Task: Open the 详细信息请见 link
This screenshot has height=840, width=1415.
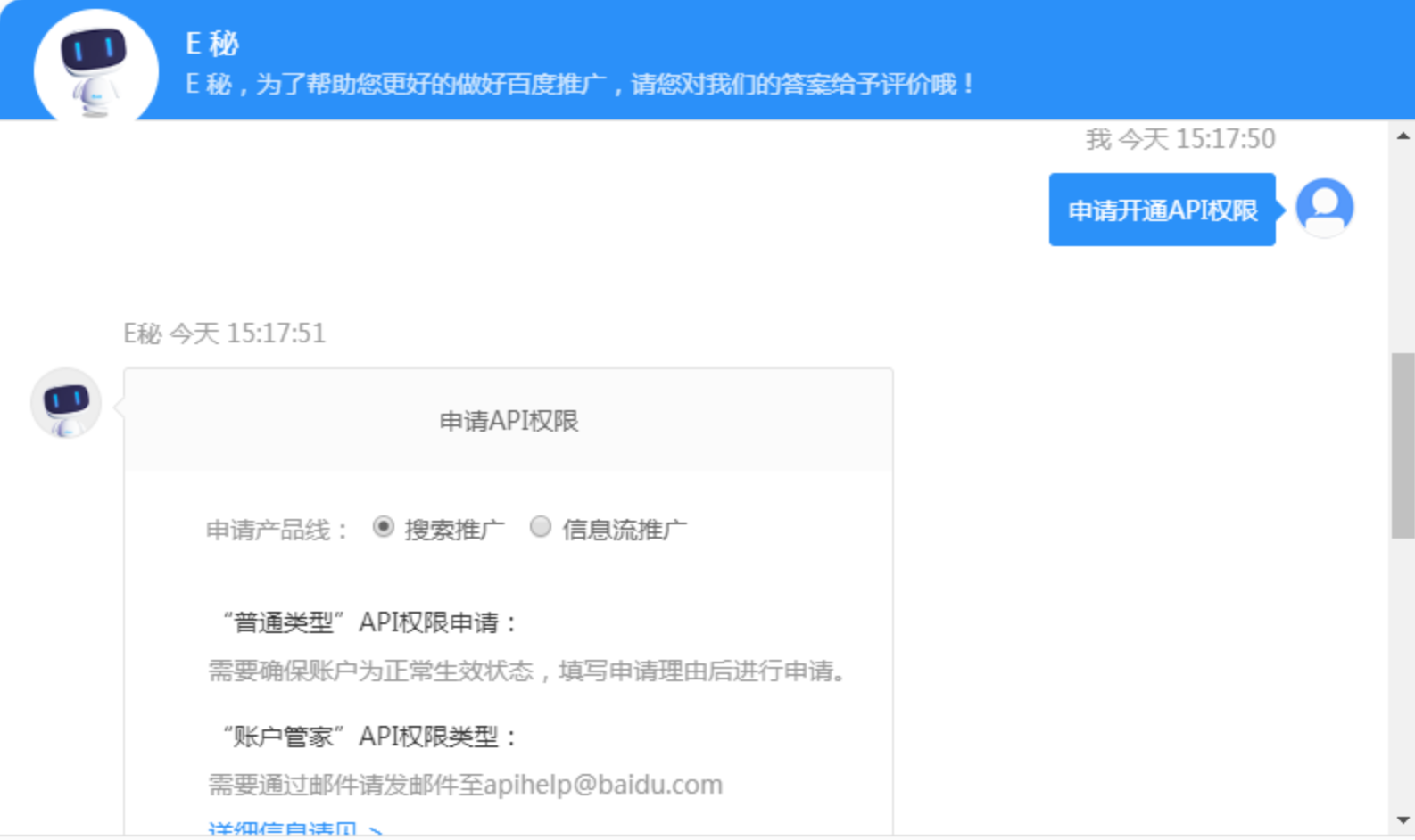Action: point(294,829)
